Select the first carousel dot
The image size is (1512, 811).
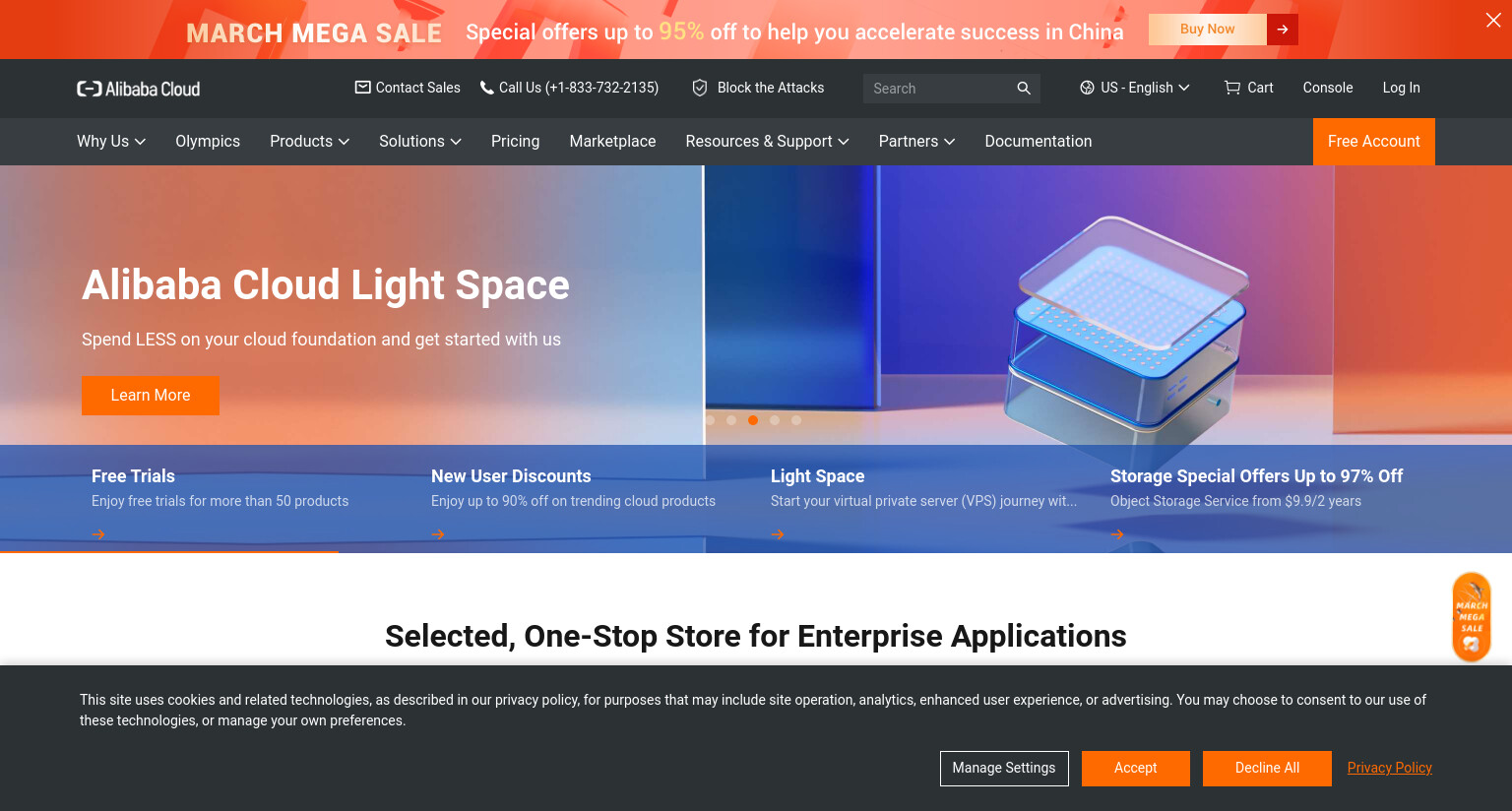pyautogui.click(x=710, y=420)
